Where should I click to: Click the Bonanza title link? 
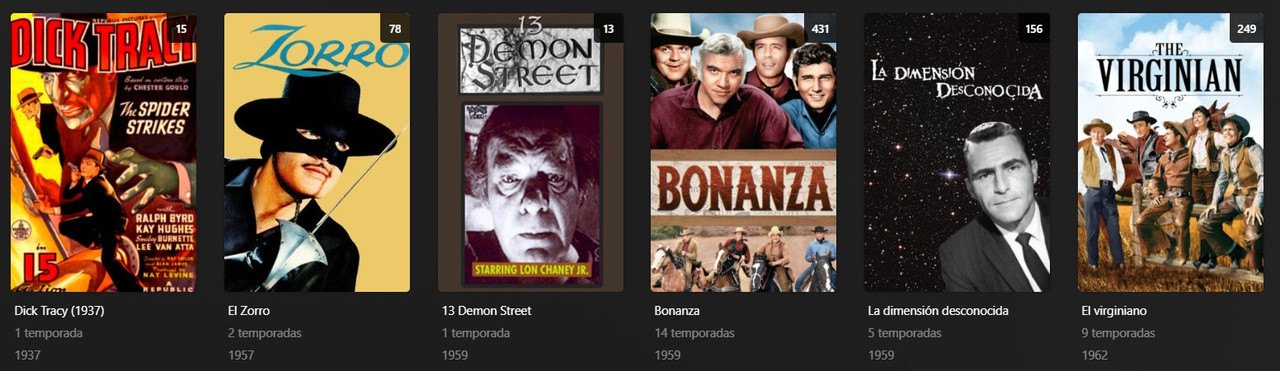[x=677, y=311]
